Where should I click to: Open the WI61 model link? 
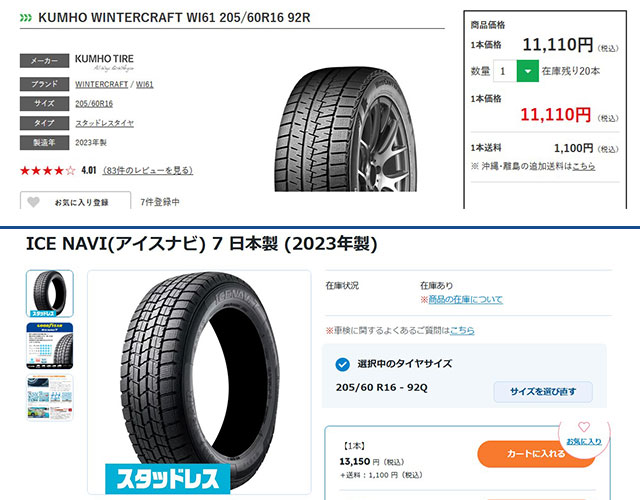click(144, 84)
